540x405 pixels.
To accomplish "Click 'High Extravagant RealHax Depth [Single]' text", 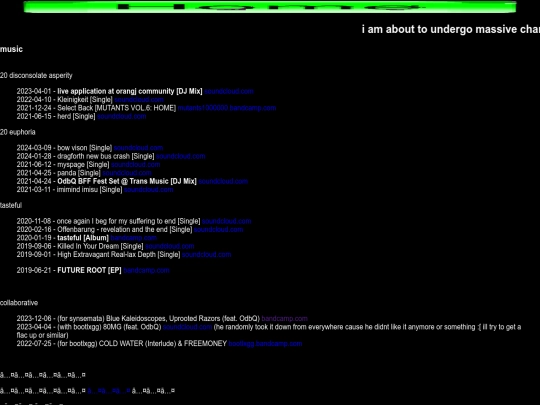I will (x=118, y=255).
